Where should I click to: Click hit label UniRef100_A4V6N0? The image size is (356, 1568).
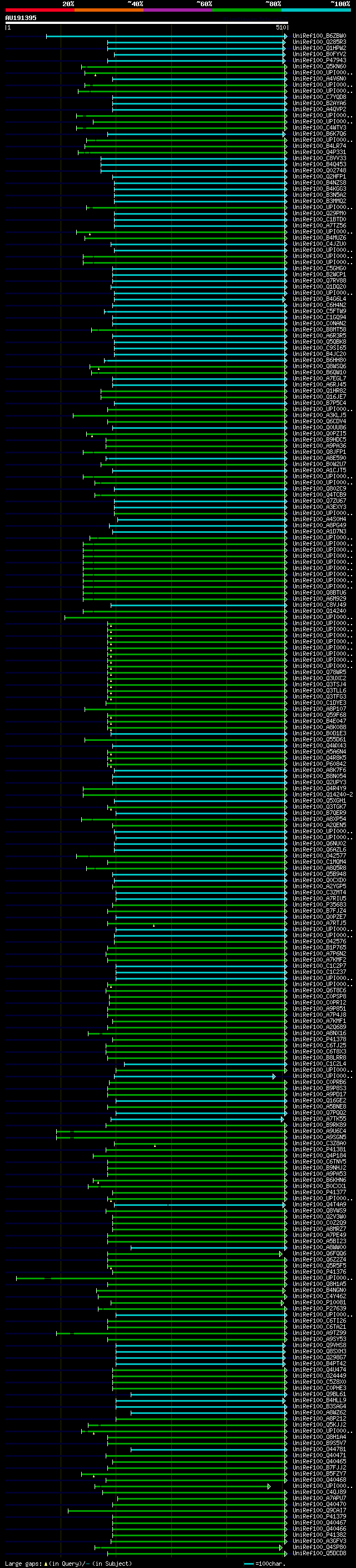(x=319, y=78)
